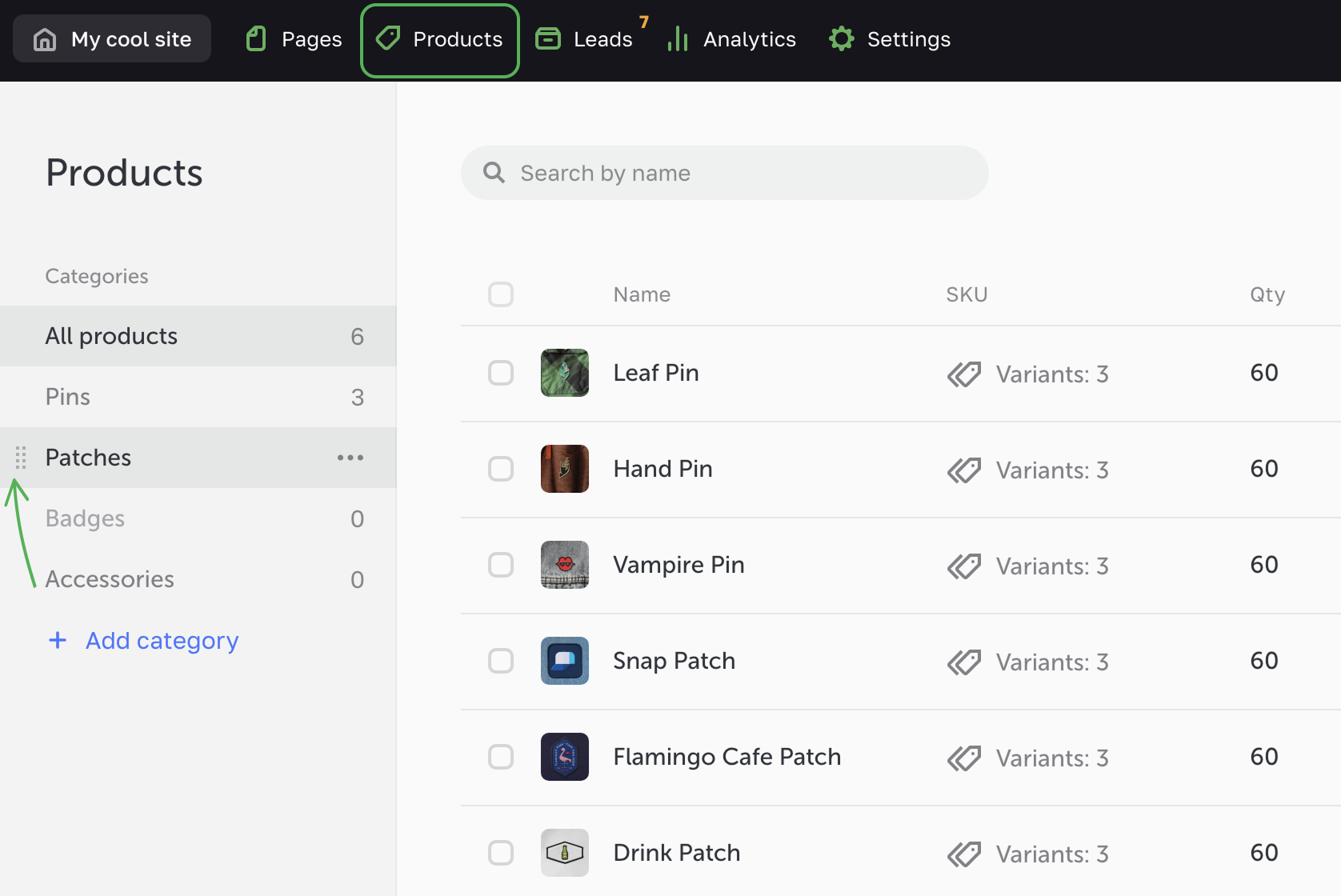Click the Analytics bar chart icon
Viewport: 1341px width, 896px height.
678,39
